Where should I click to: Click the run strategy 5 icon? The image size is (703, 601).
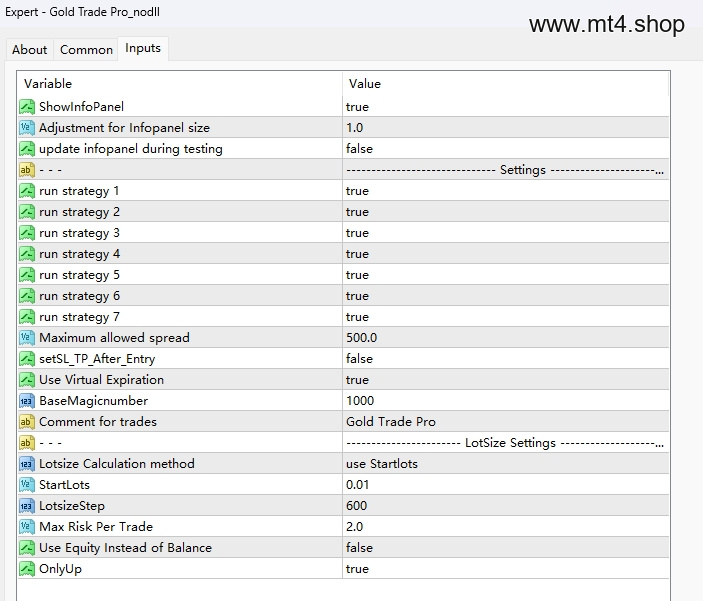(27, 275)
